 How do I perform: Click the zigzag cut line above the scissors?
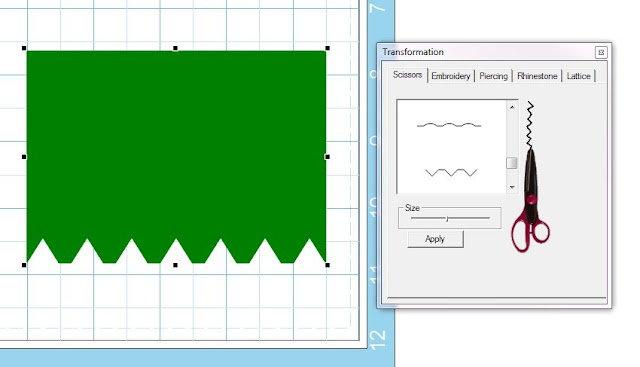pos(530,125)
